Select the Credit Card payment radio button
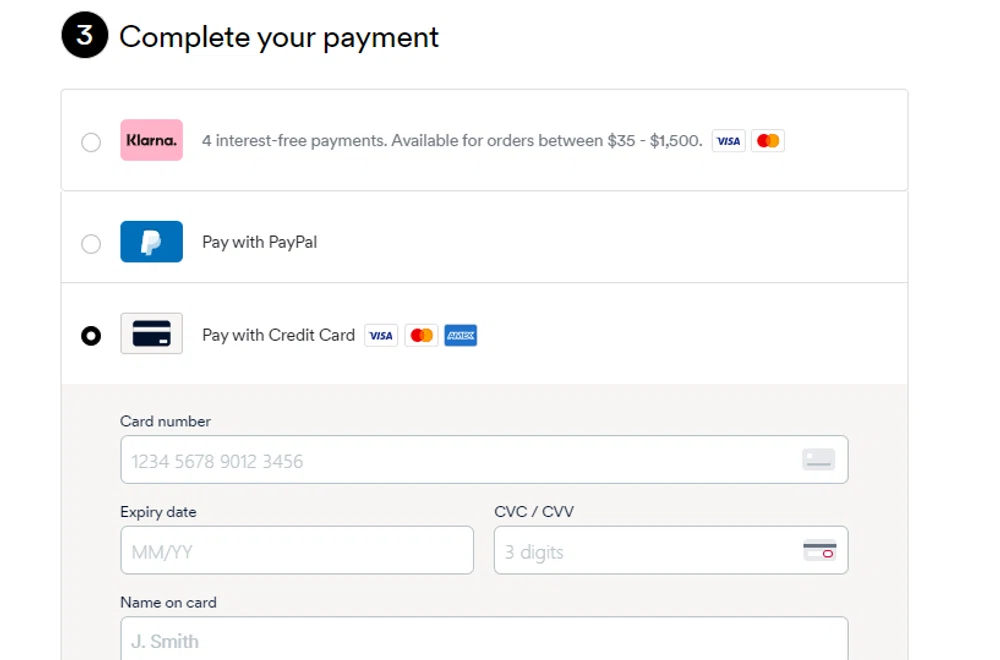Screen dimensions: 1000x660 click(x=91, y=336)
